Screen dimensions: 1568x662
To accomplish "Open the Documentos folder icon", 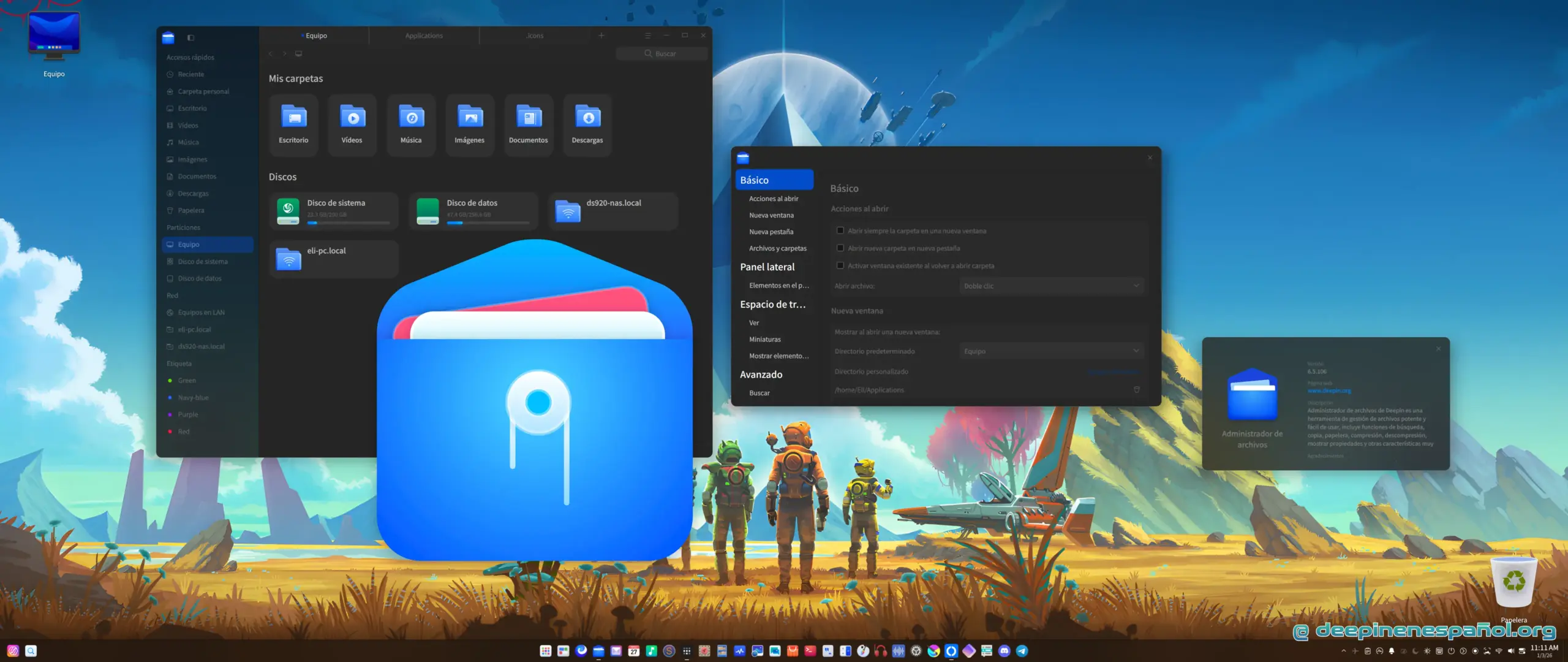I will click(529, 124).
